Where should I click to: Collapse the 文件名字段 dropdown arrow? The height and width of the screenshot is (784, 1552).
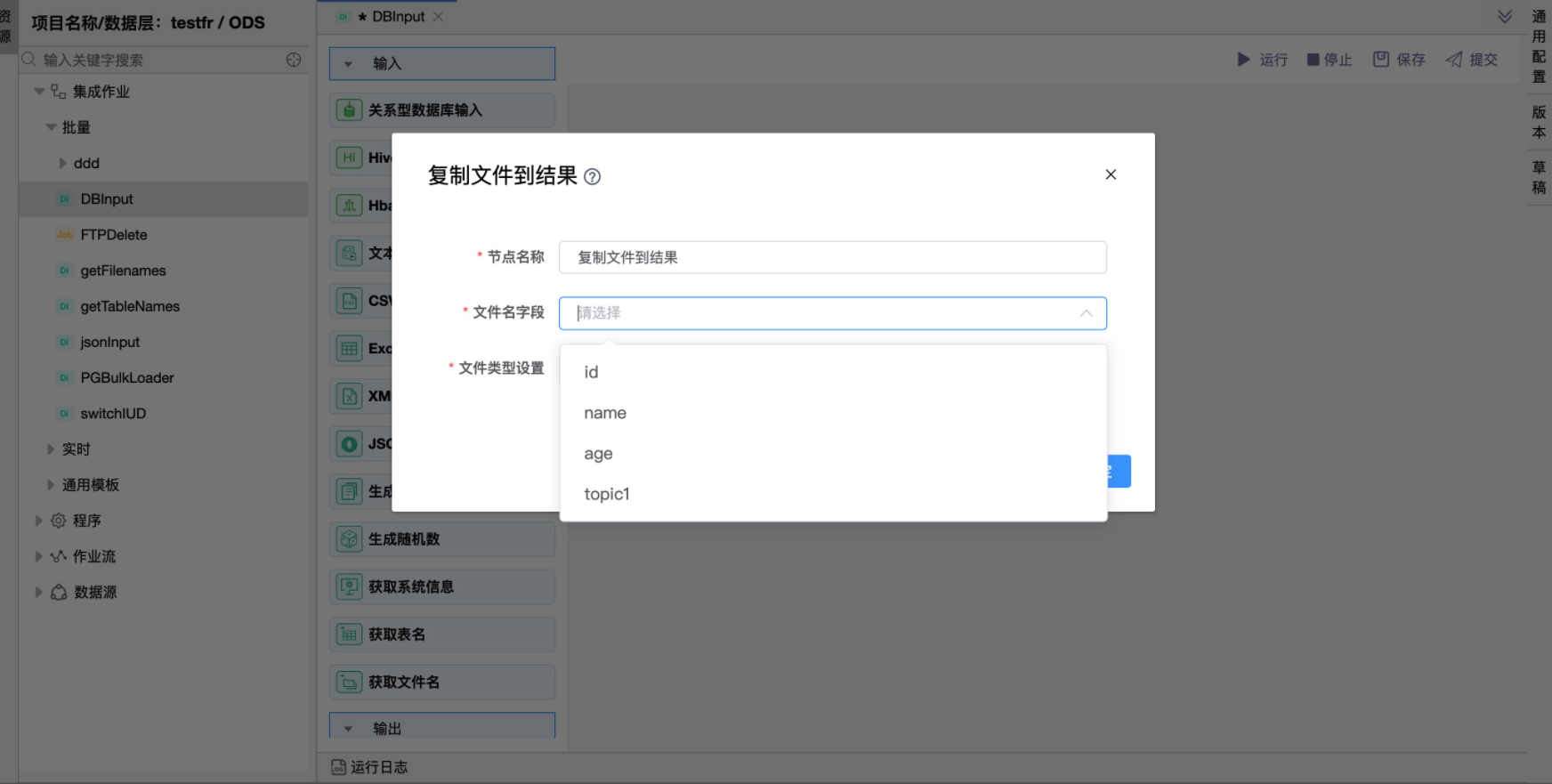coord(1086,313)
